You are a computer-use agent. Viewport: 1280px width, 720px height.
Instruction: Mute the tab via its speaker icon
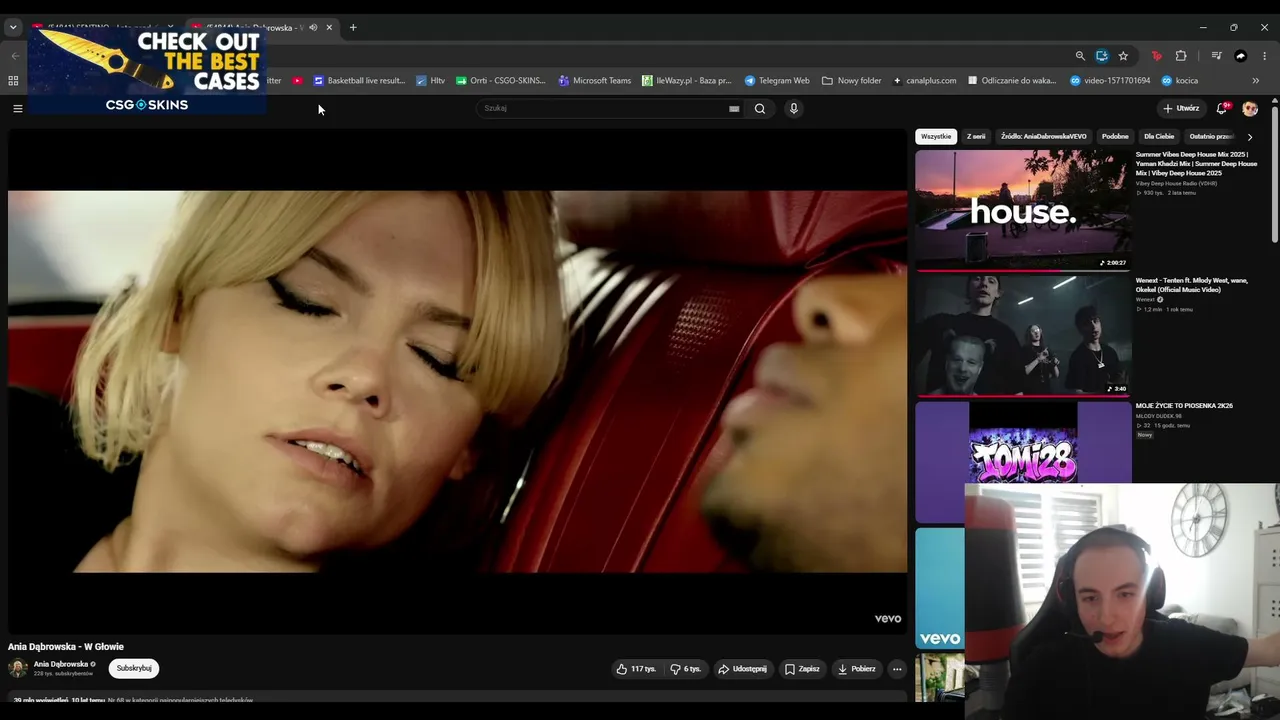313,28
